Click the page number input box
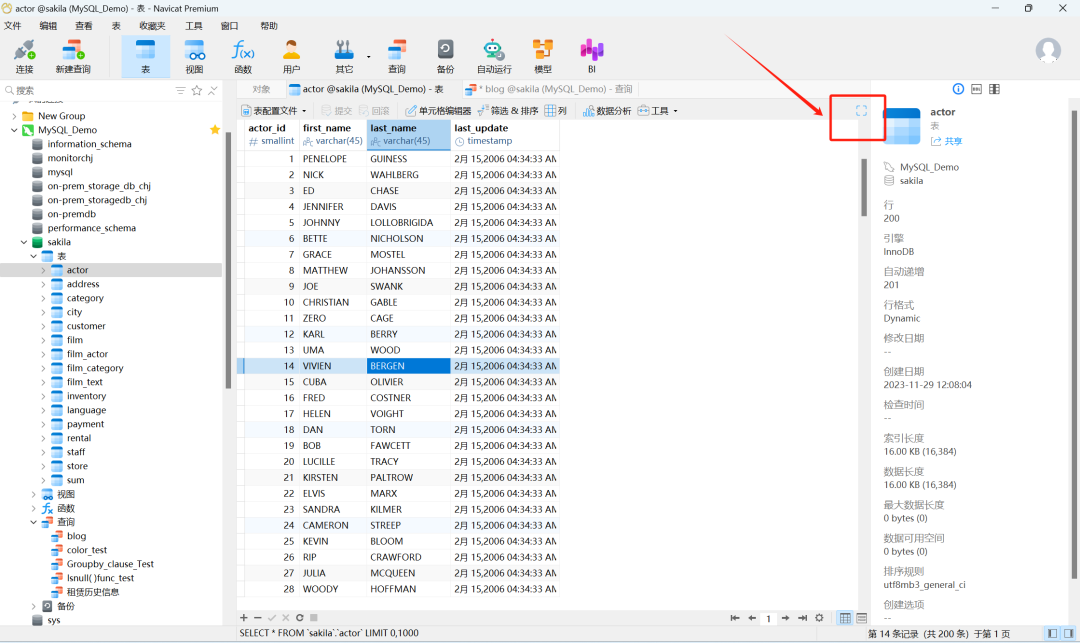 click(768, 618)
